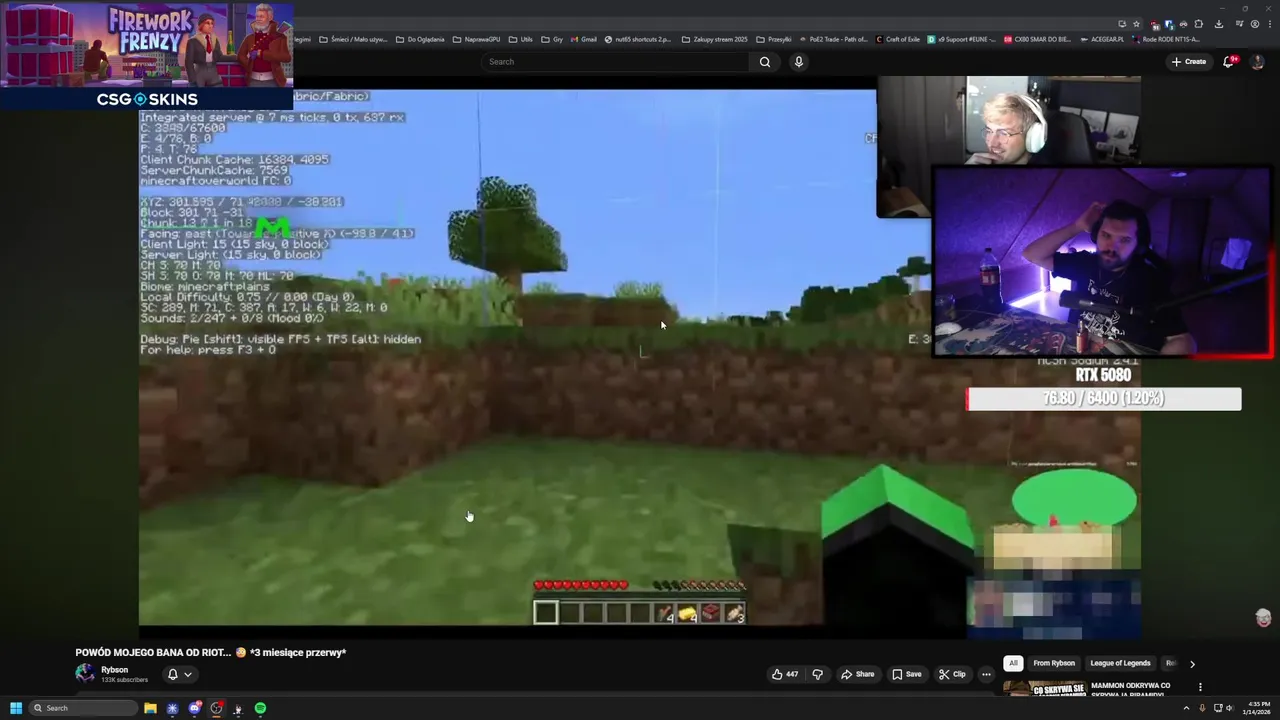Viewport: 1280px width, 720px height.
Task: Select the From Rybson filter chip
Action: click(1054, 663)
